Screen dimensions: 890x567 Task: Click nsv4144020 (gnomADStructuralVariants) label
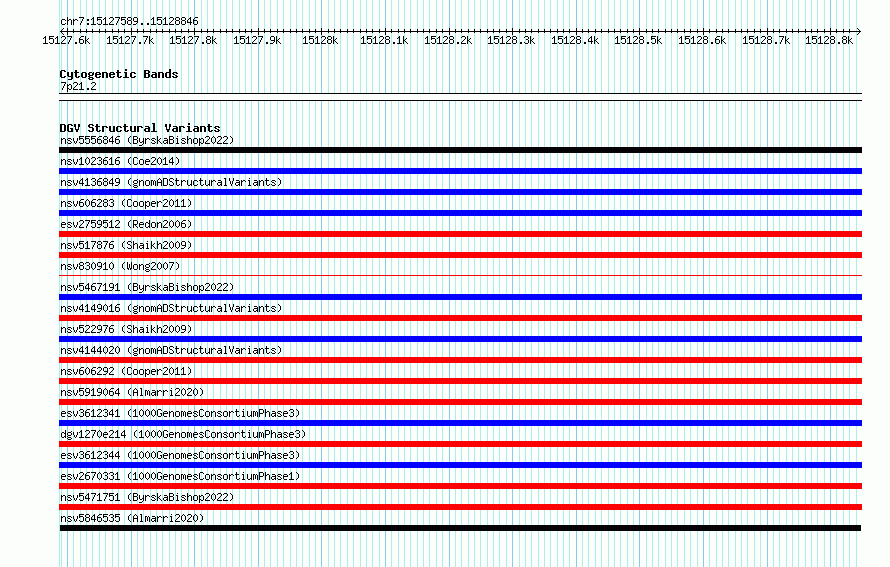click(171, 350)
